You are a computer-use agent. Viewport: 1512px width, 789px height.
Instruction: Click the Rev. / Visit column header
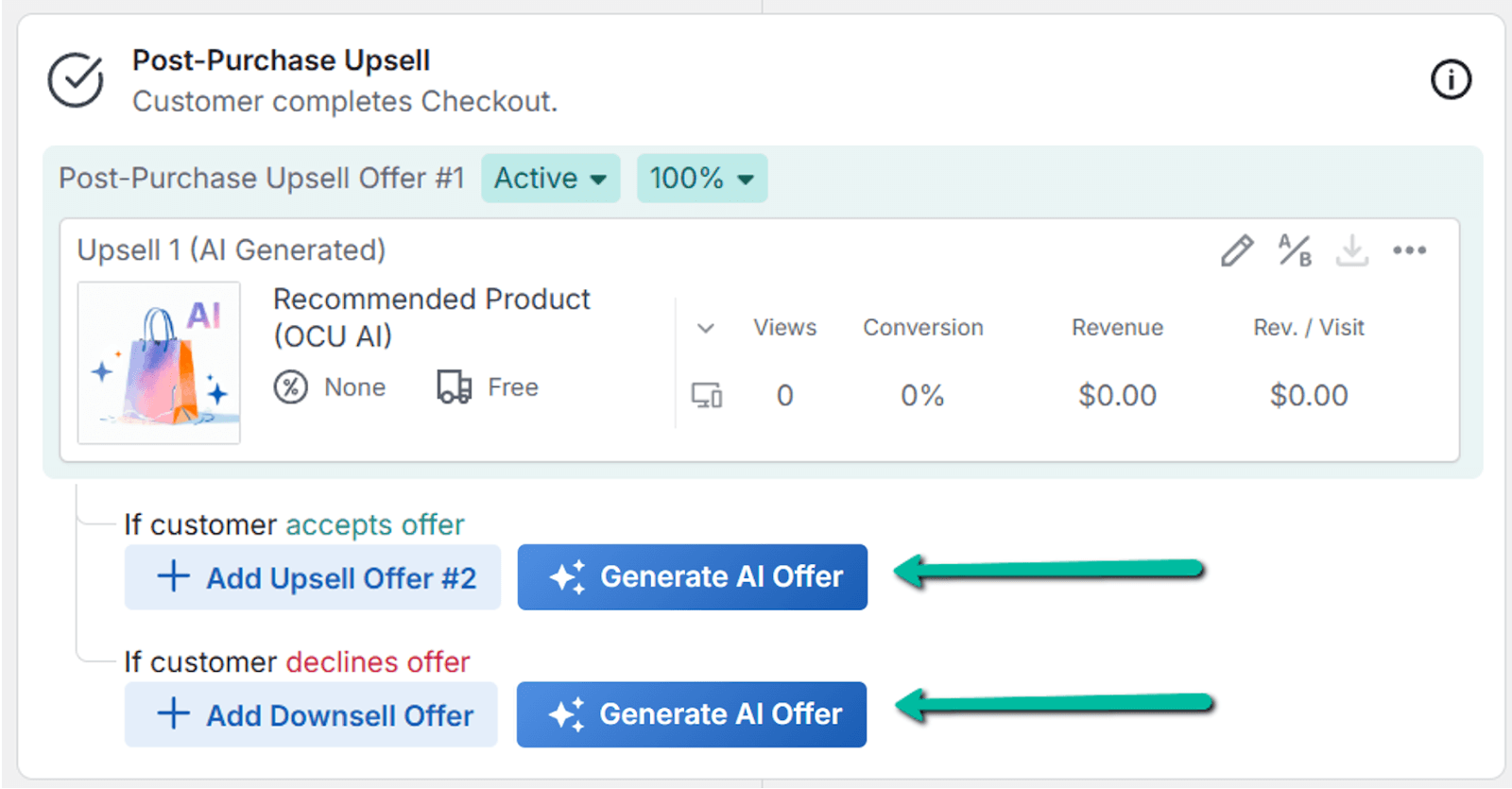click(1309, 328)
